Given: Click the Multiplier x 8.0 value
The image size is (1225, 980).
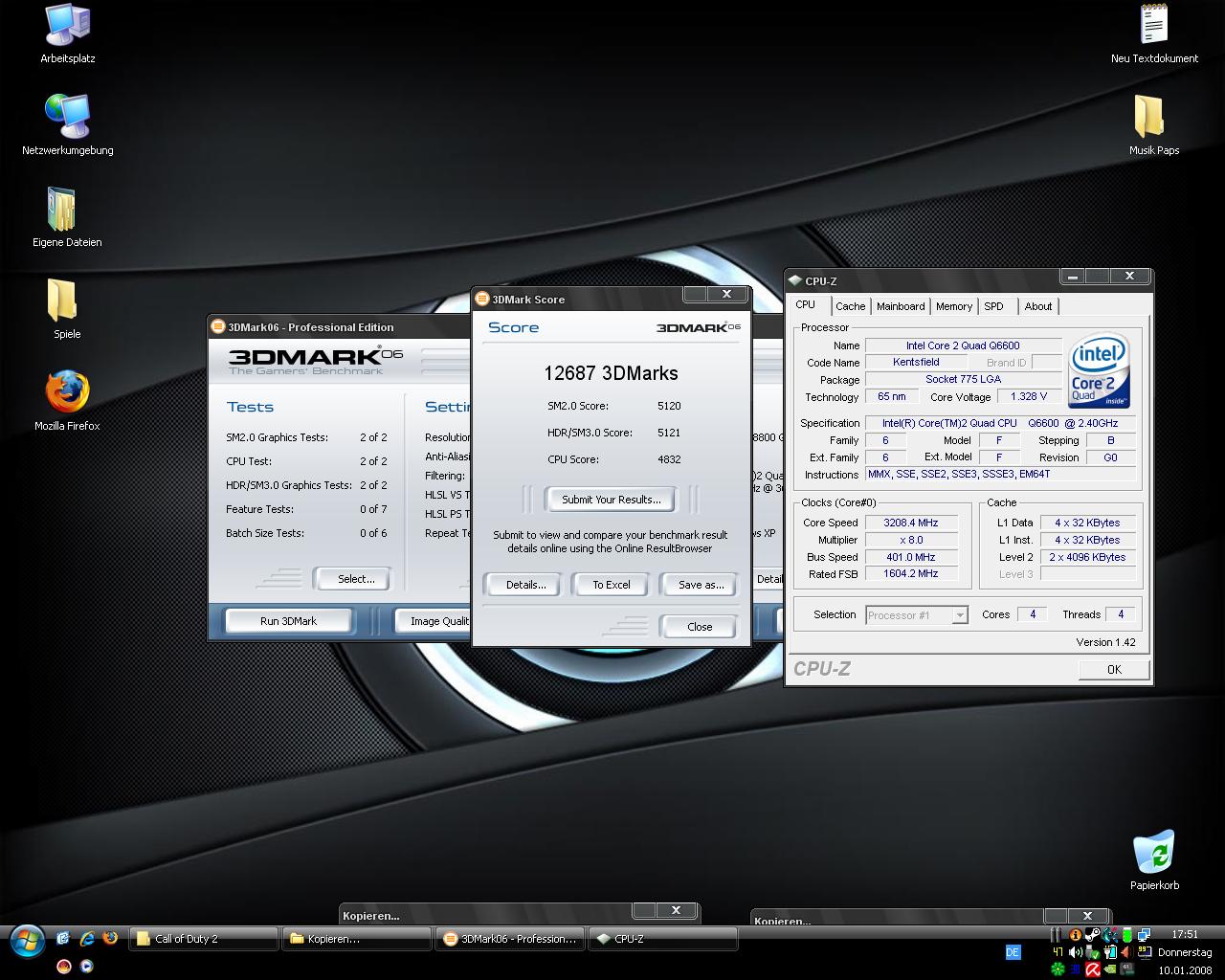Looking at the screenshot, I should click(x=911, y=540).
